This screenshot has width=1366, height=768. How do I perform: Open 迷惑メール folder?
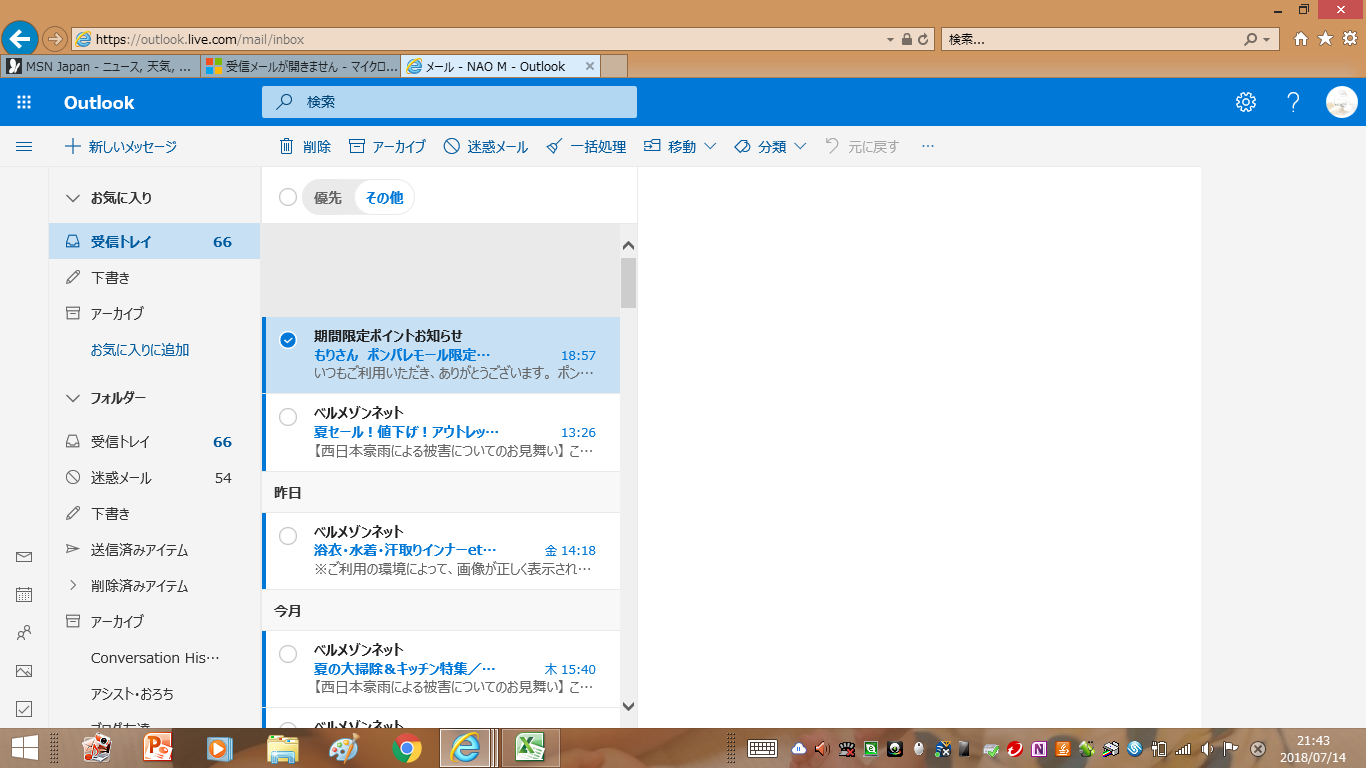click(154, 478)
